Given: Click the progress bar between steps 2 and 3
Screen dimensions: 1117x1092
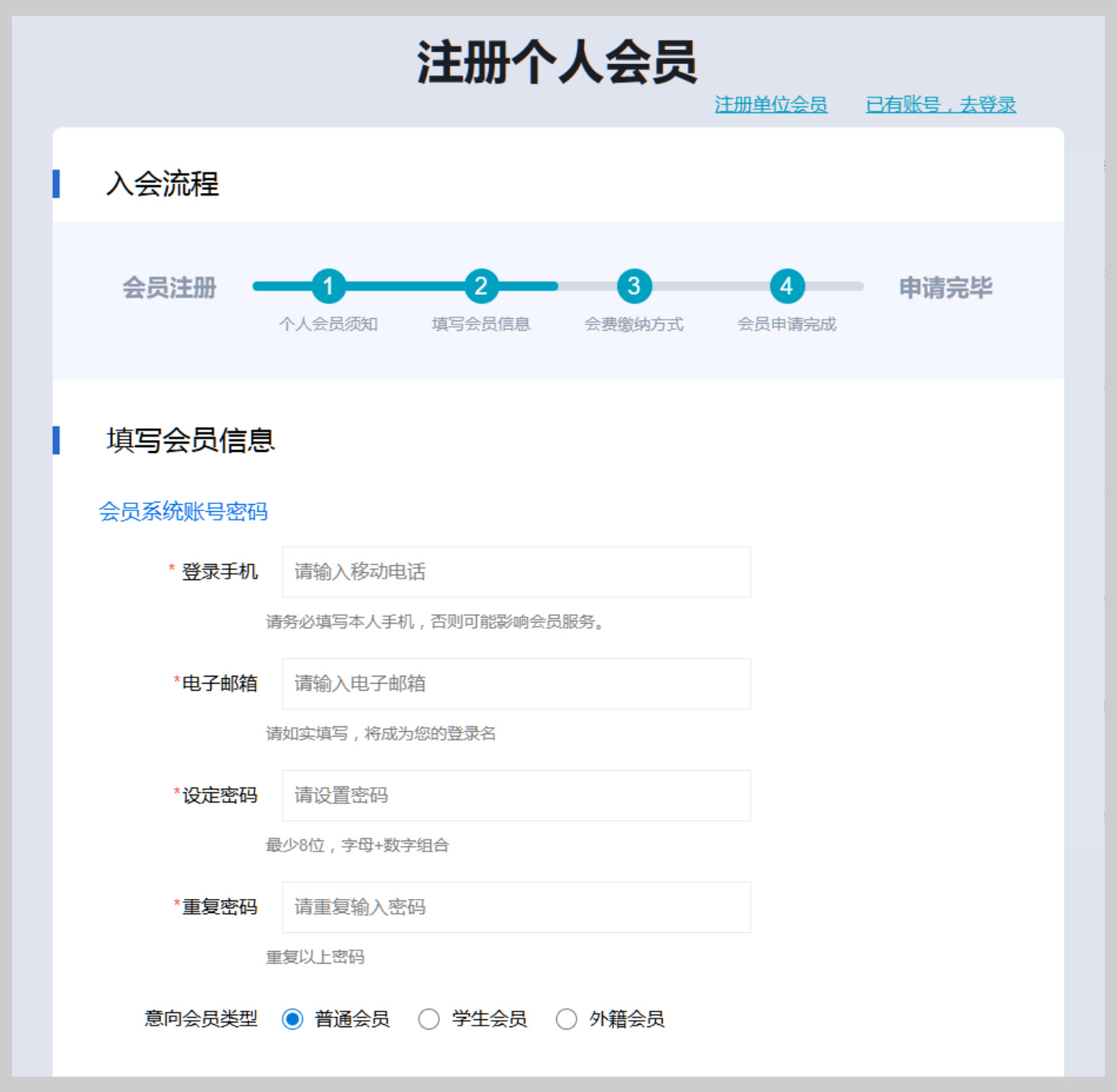Looking at the screenshot, I should [558, 286].
